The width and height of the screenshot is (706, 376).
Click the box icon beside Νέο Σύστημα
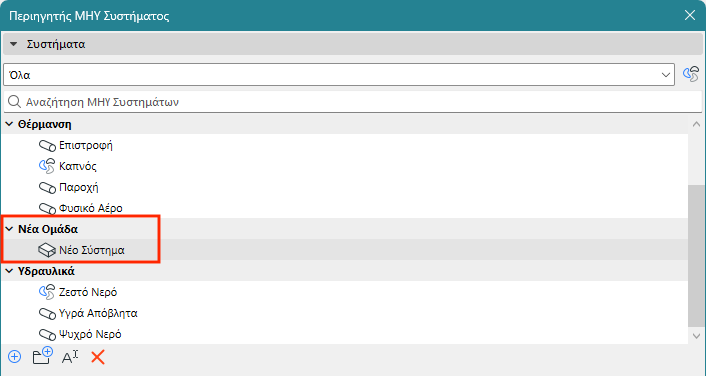tap(47, 250)
